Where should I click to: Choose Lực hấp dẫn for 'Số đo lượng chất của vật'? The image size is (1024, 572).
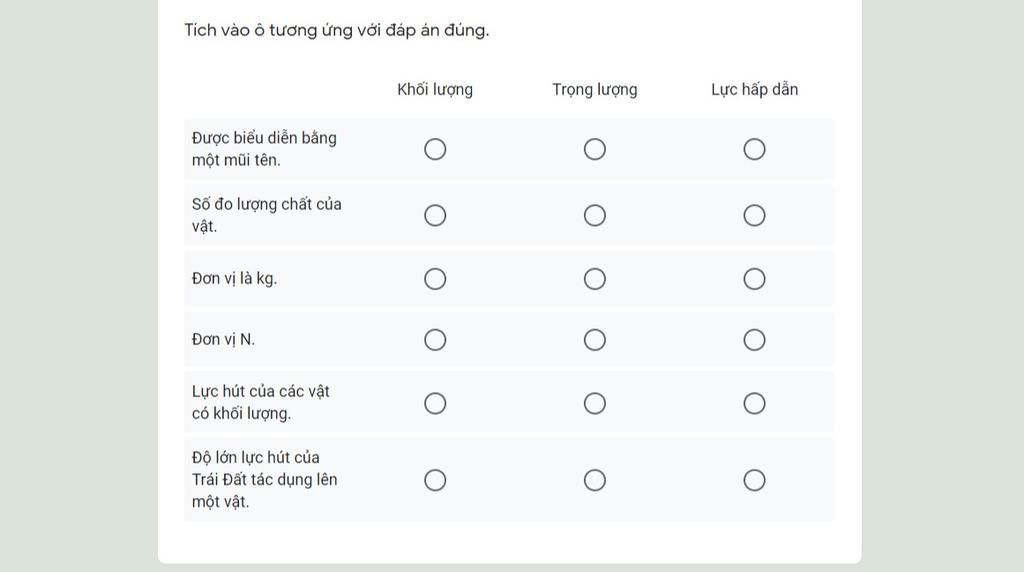[x=754, y=215]
